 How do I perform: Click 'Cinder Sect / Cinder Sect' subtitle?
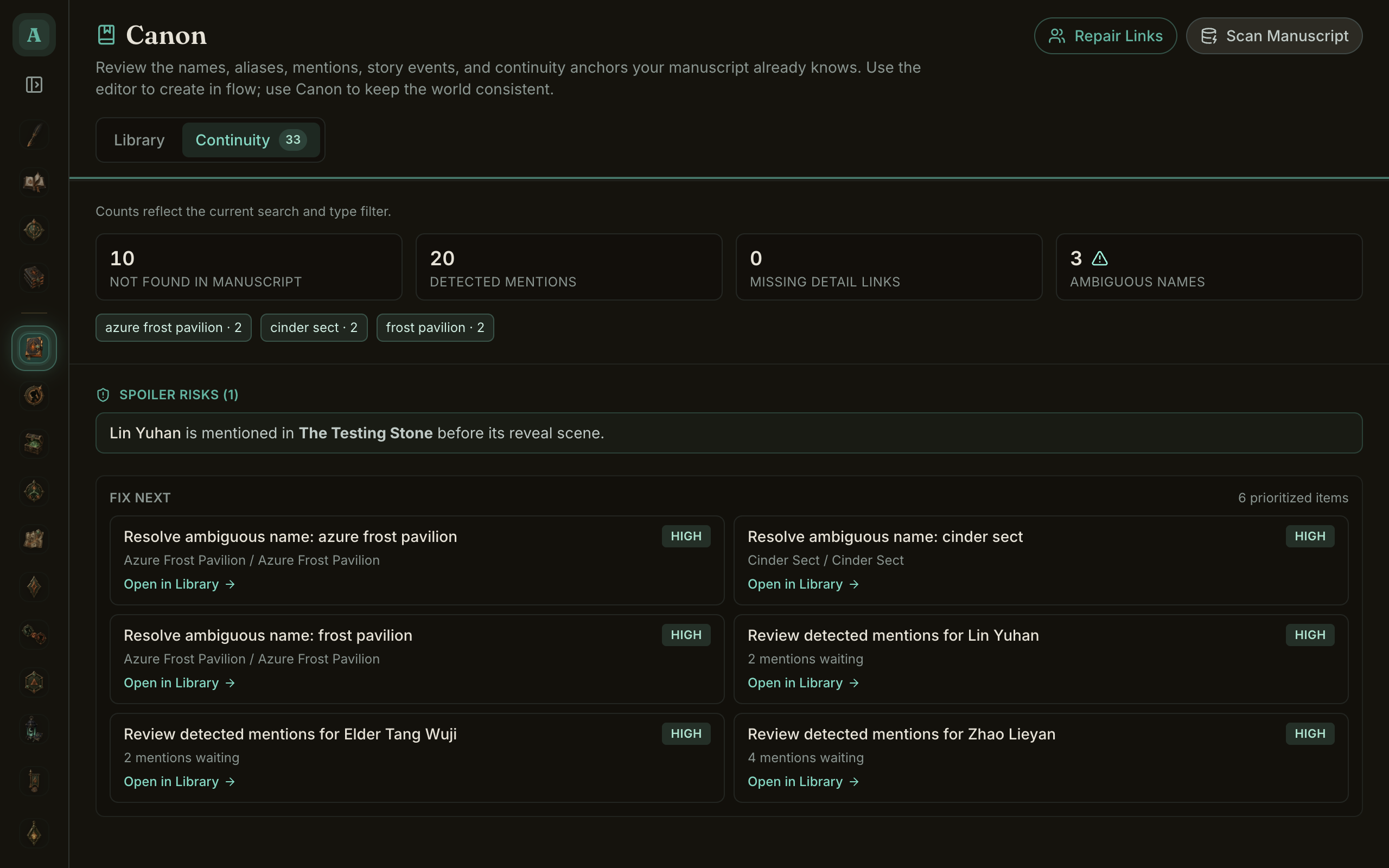click(825, 560)
